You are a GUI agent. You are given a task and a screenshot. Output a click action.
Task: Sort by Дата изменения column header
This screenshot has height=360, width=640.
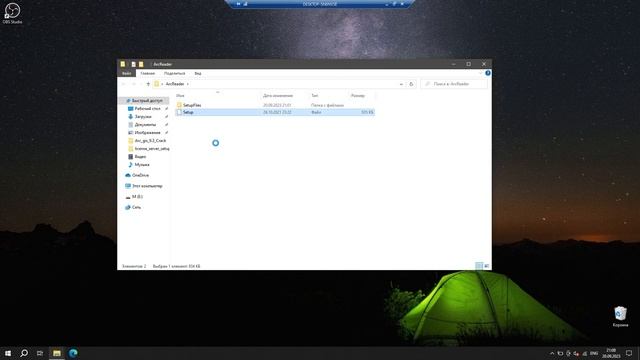[278, 96]
